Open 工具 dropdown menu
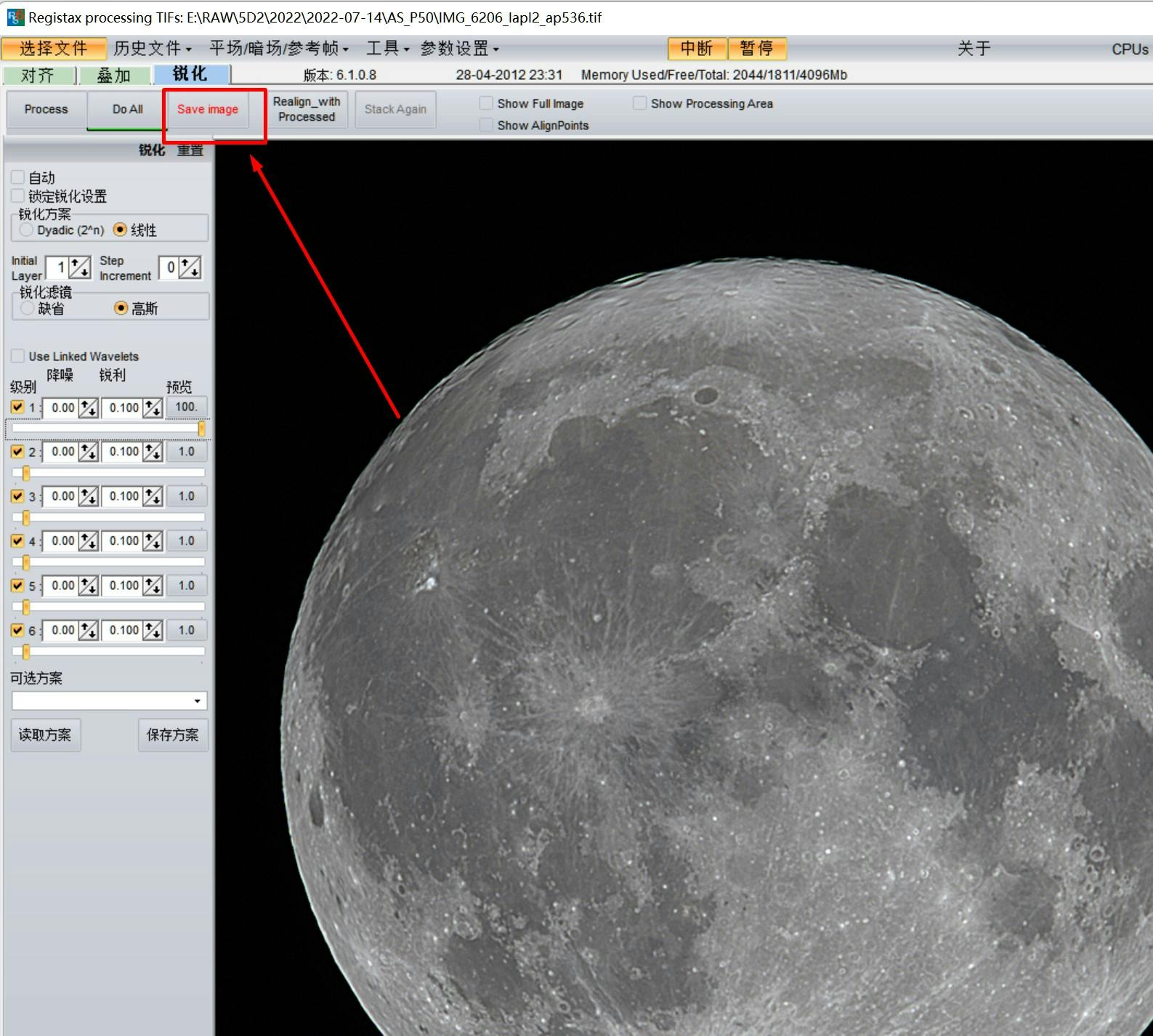 click(387, 49)
